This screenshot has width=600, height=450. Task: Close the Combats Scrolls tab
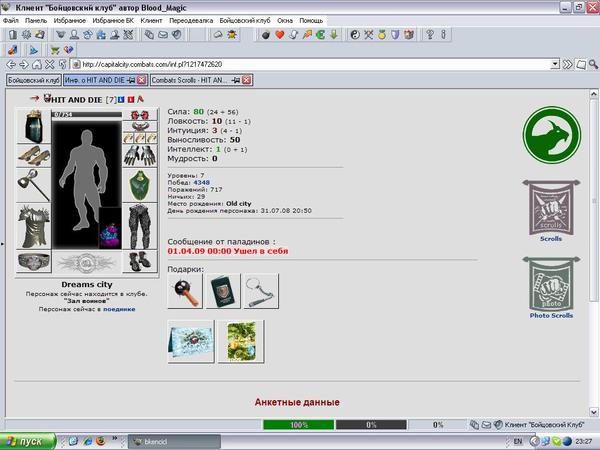[246, 80]
